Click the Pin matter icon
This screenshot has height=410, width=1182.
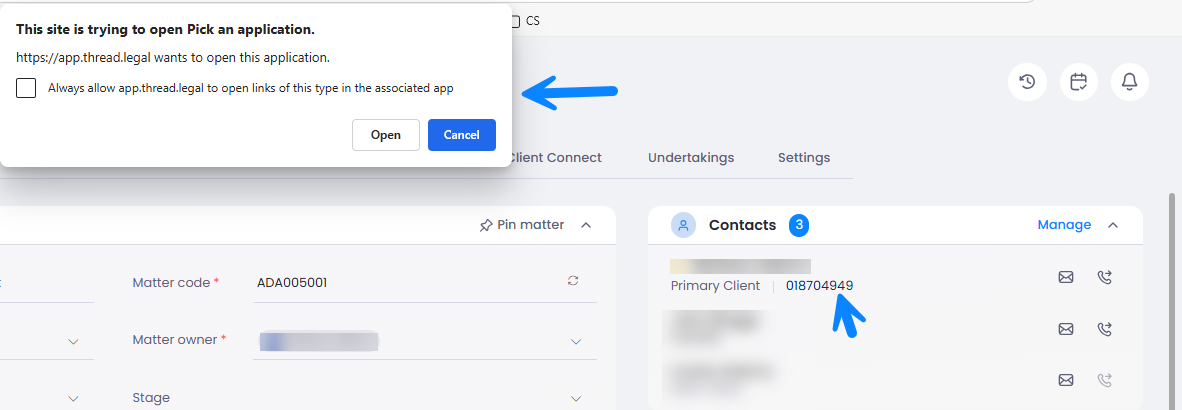pos(486,225)
